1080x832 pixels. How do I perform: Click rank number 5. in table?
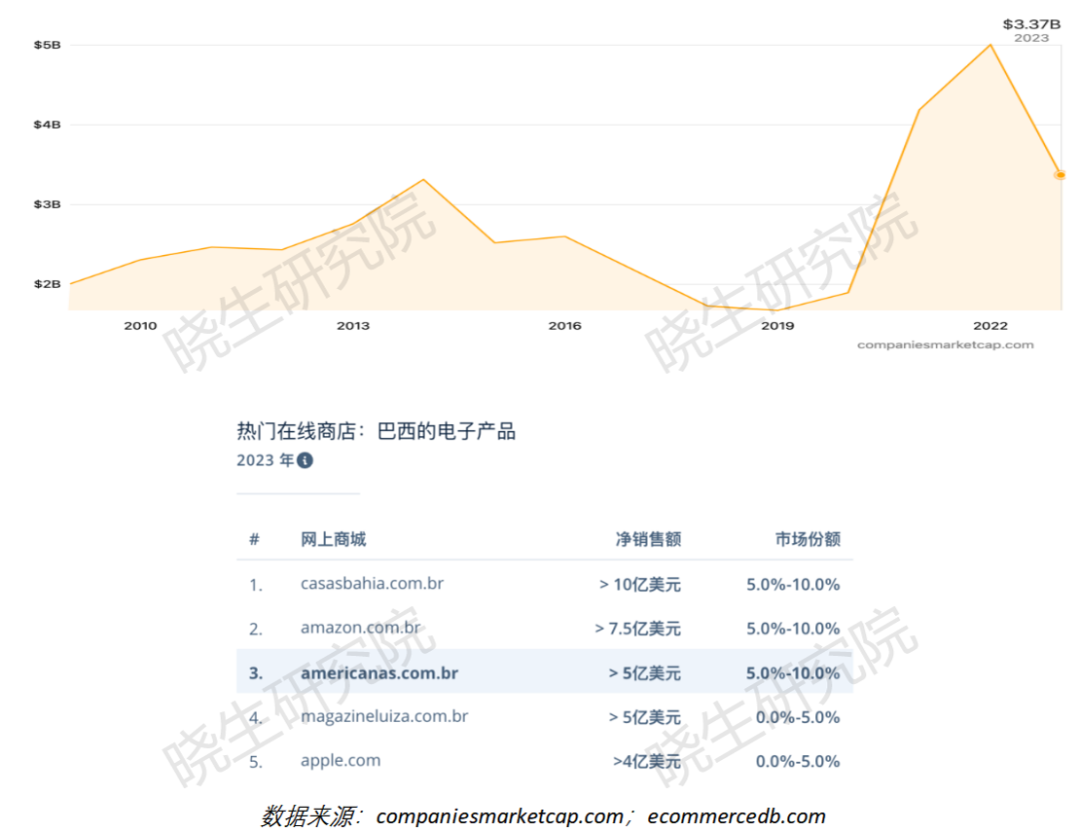[256, 762]
